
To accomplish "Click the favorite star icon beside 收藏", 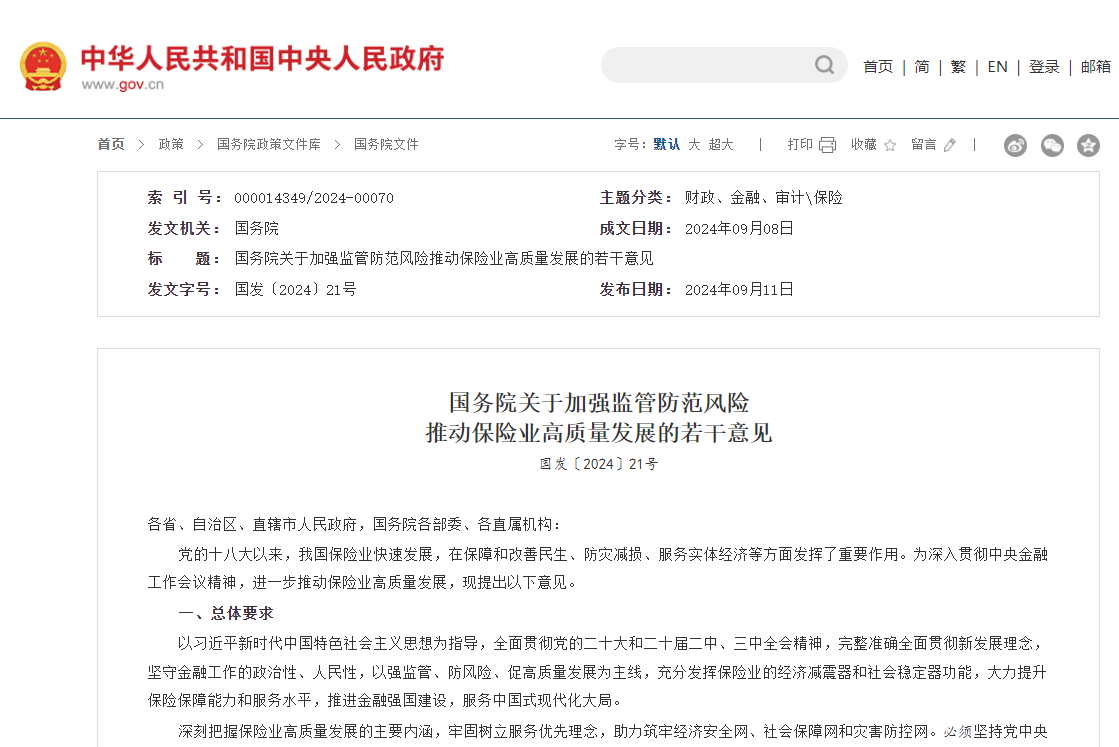I will pos(890,145).
